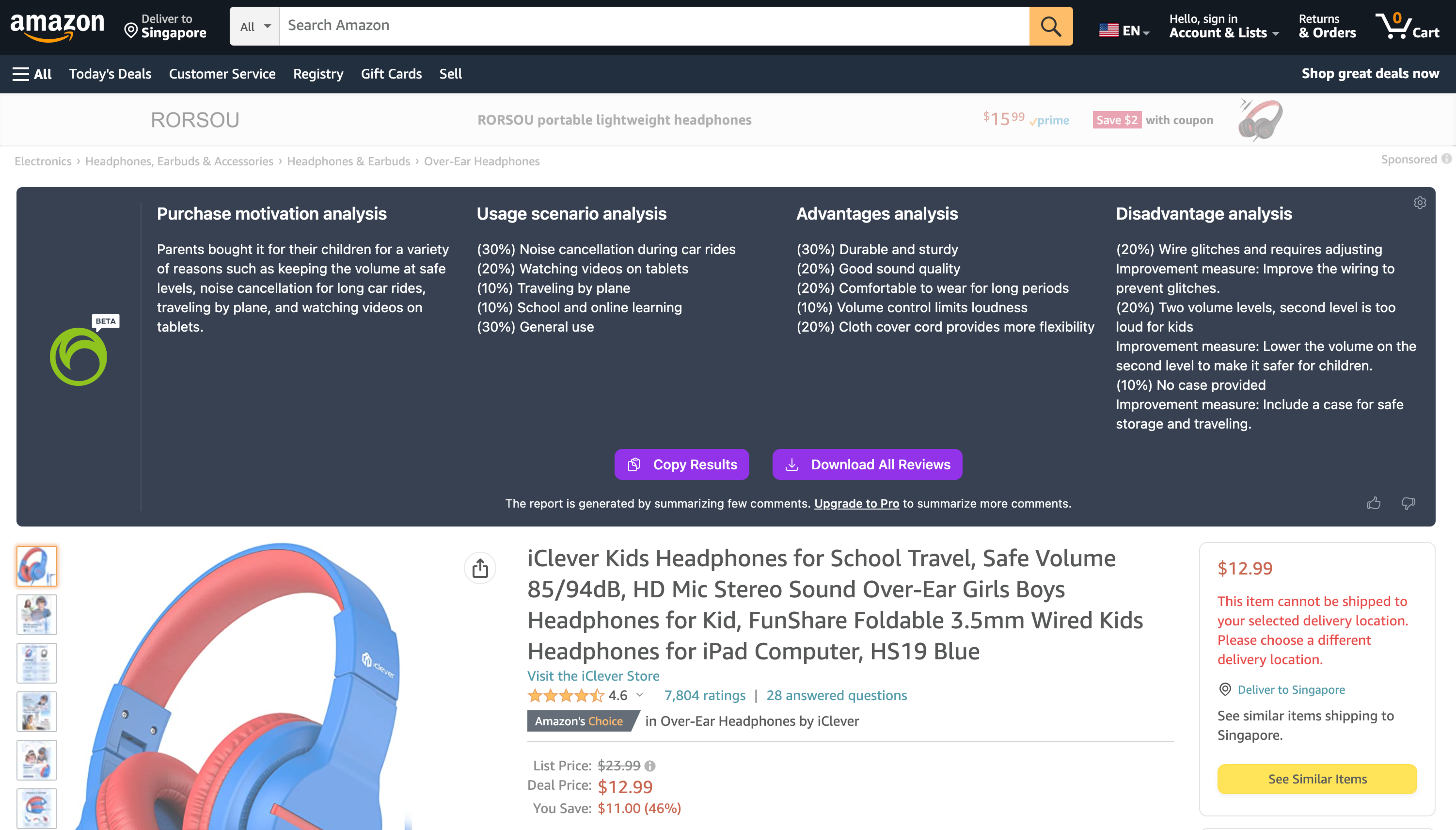Click See Similar Items button
Viewport: 1456px width, 830px height.
click(x=1317, y=779)
